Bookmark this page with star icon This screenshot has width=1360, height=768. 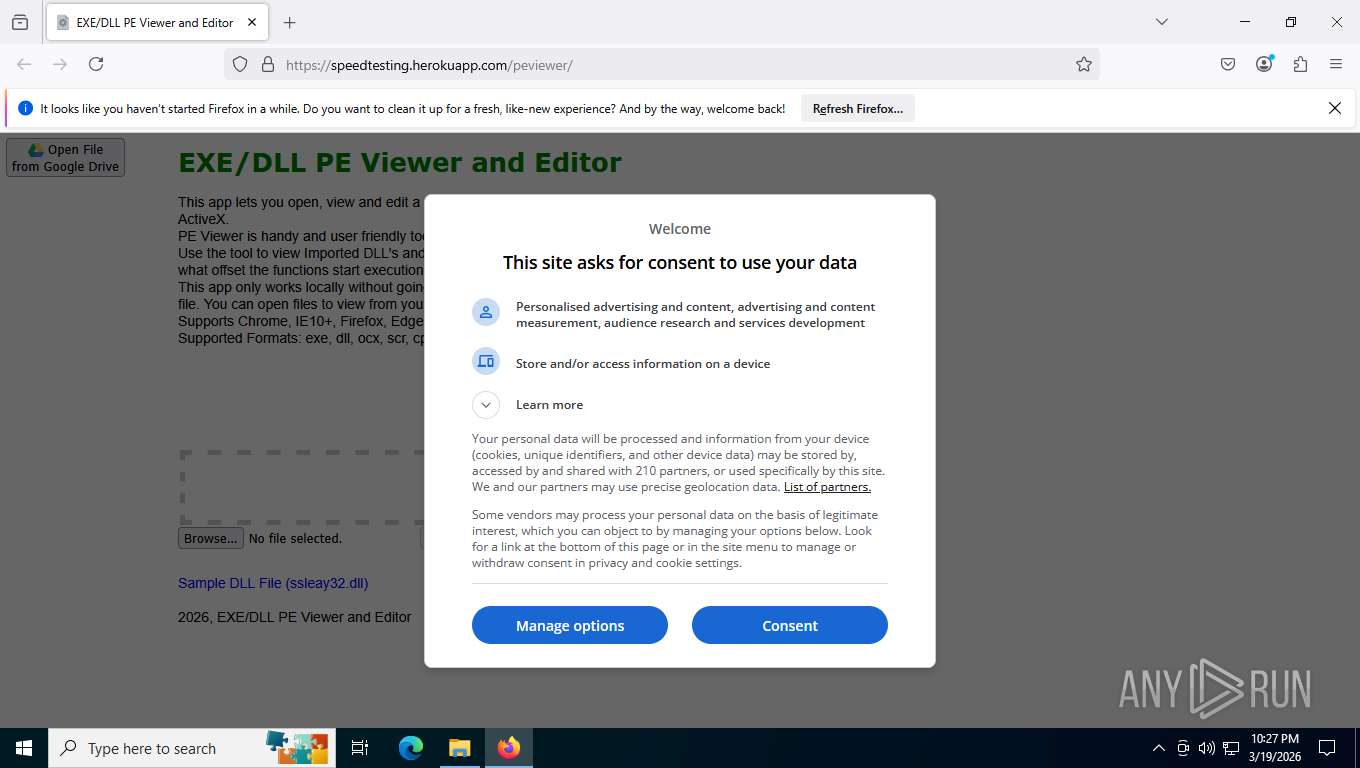click(1084, 64)
